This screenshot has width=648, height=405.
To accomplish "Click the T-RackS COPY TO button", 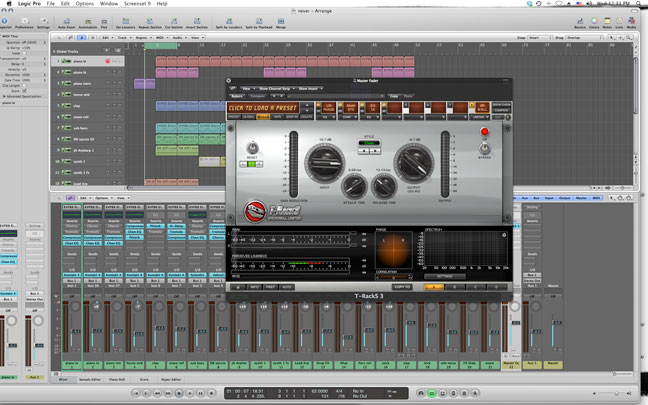I will pos(402,287).
